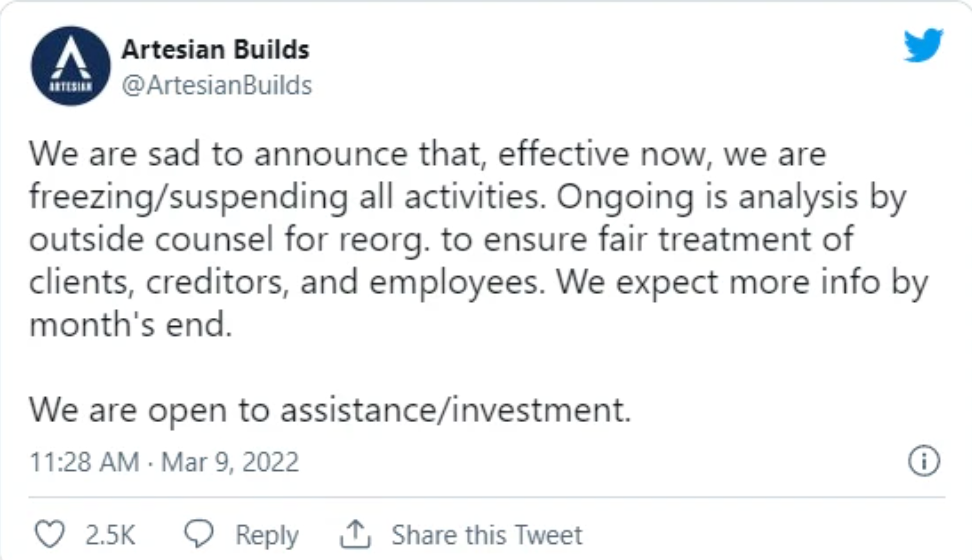Click the Reply text label

tap(267, 535)
